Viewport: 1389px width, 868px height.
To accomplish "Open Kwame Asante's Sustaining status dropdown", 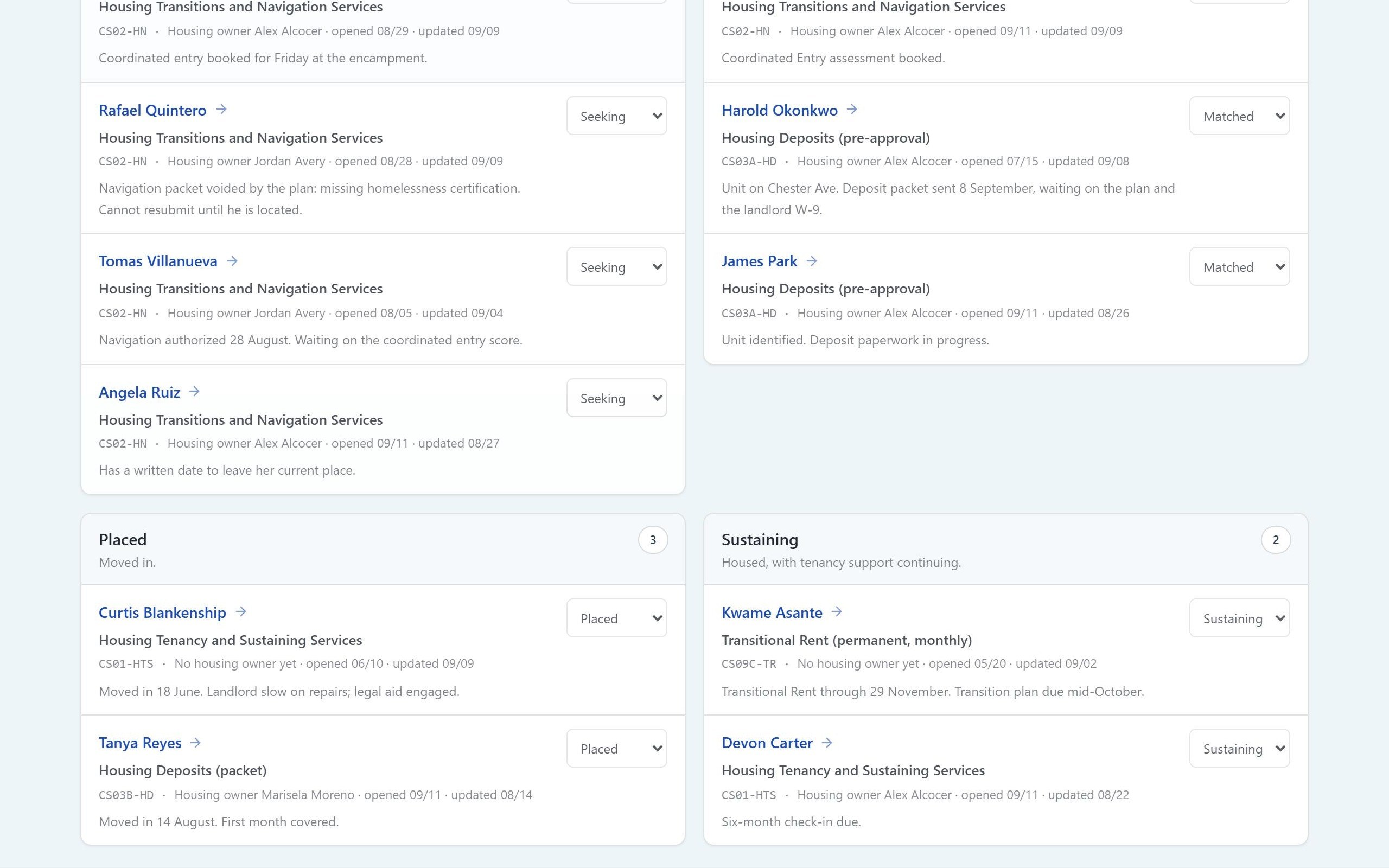I will [1239, 618].
